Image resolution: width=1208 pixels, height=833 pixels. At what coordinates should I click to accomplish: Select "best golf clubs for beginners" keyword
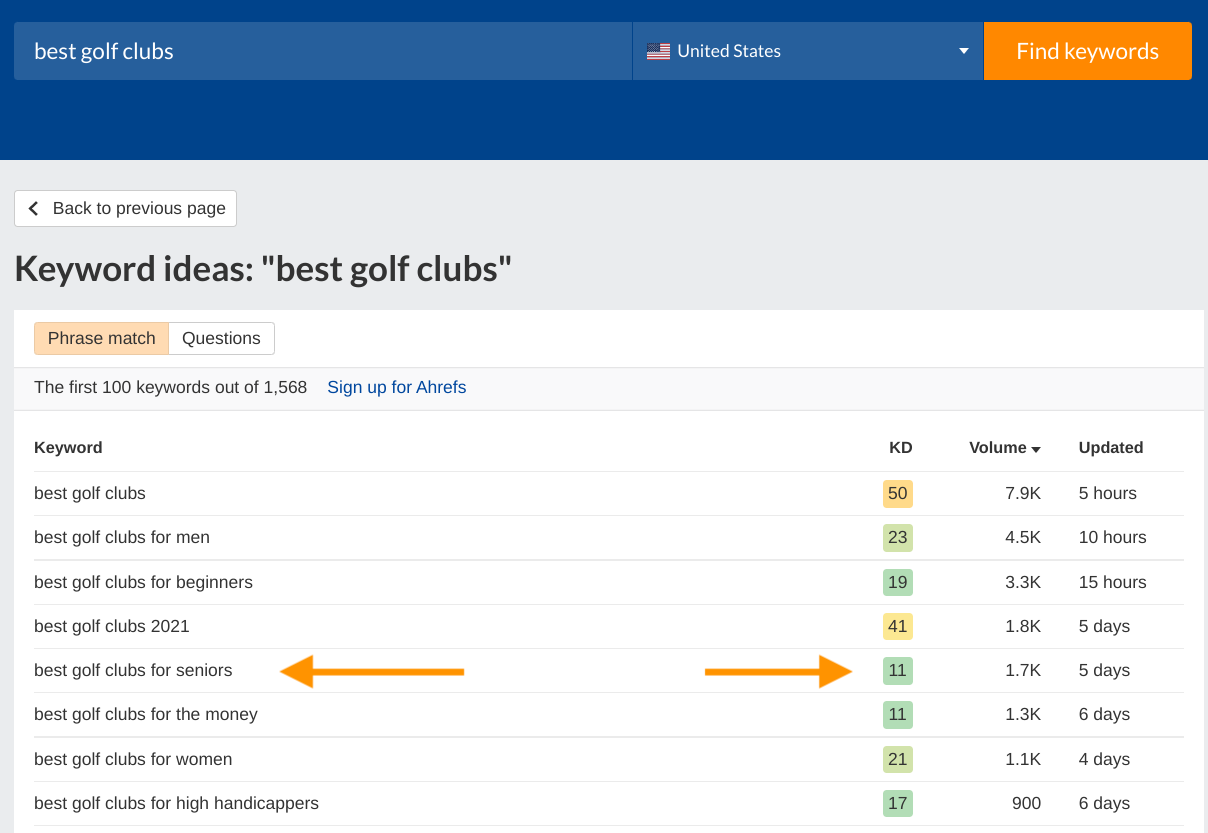click(x=143, y=582)
